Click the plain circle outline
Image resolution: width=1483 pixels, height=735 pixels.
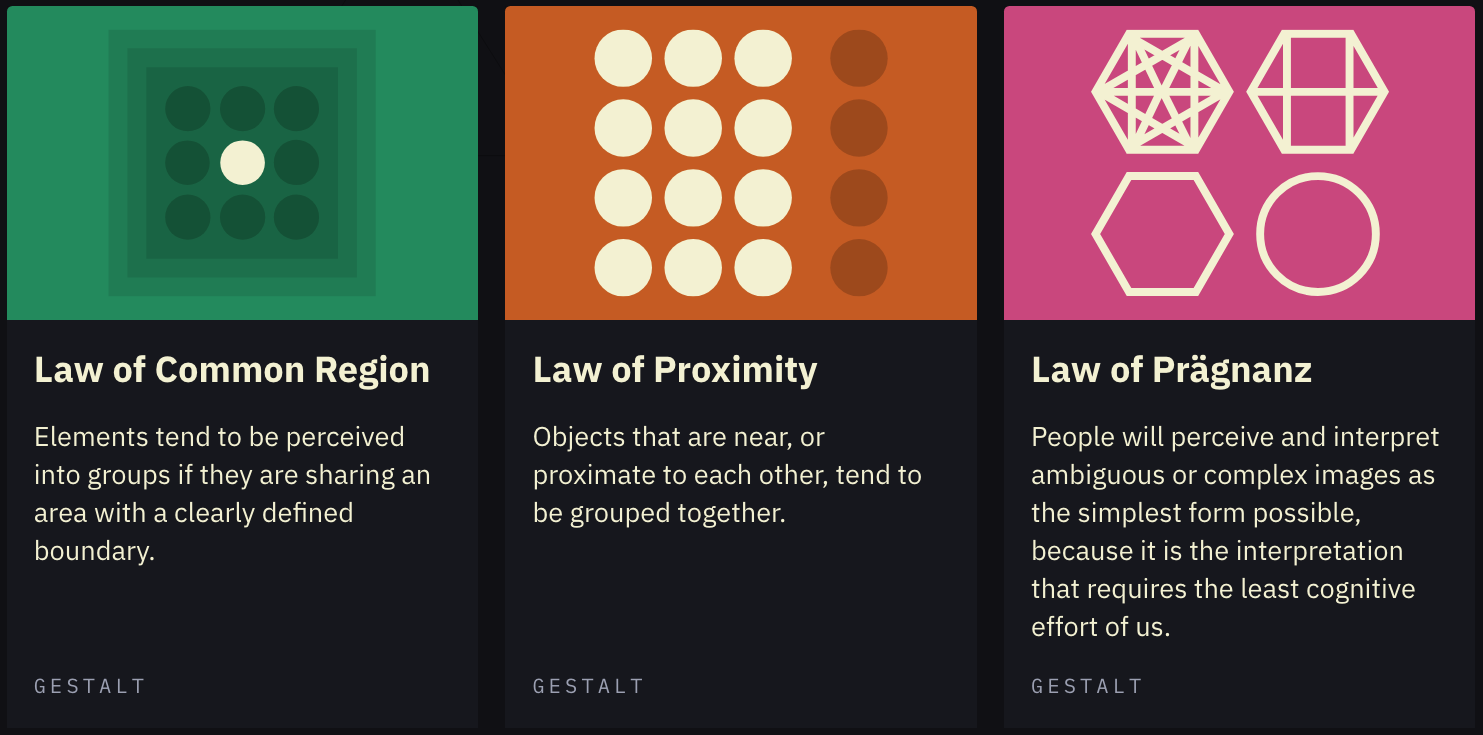[1318, 234]
